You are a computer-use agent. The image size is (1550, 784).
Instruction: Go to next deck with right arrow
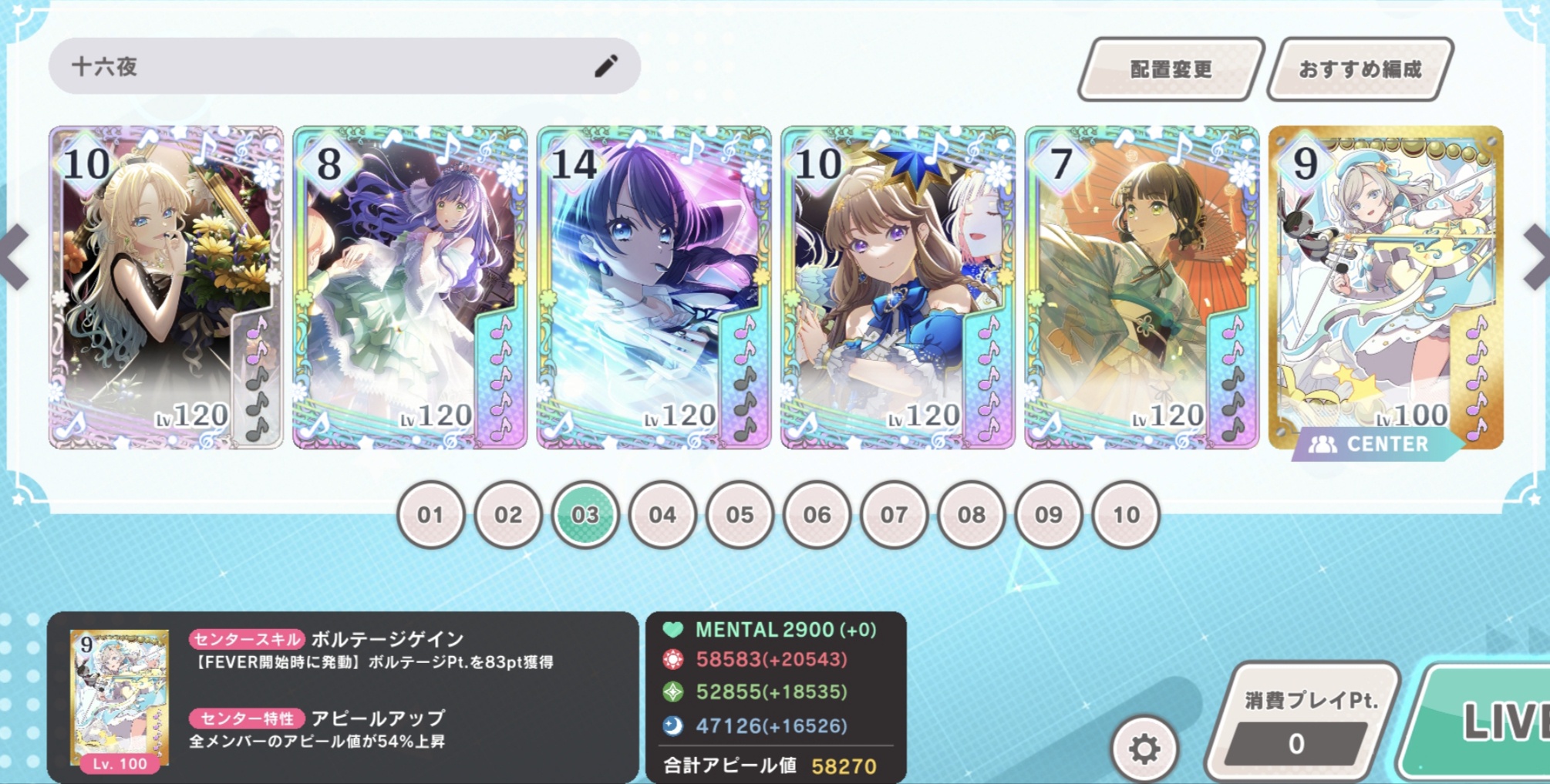[x=1536, y=257]
